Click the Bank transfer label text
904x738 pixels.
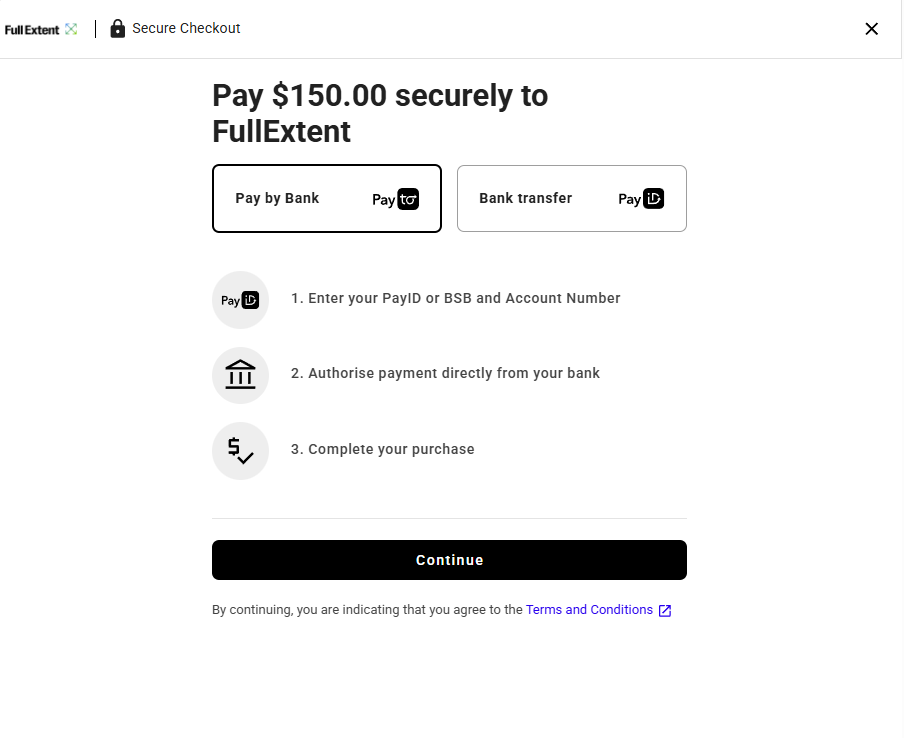tap(526, 198)
